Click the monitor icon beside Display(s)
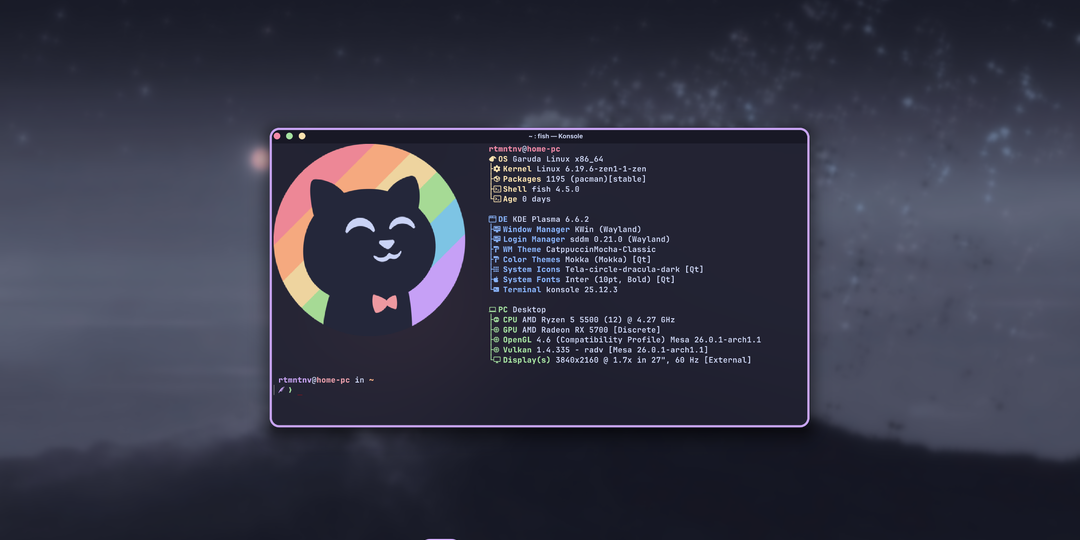This screenshot has width=1080, height=540. tap(497, 360)
